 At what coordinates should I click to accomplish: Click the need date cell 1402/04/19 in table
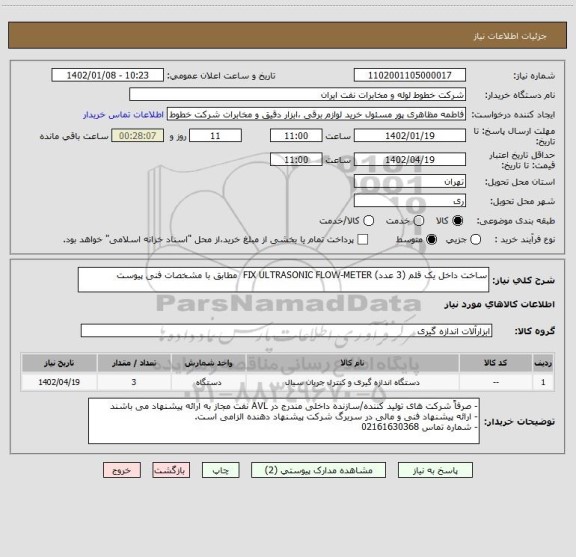[59, 382]
